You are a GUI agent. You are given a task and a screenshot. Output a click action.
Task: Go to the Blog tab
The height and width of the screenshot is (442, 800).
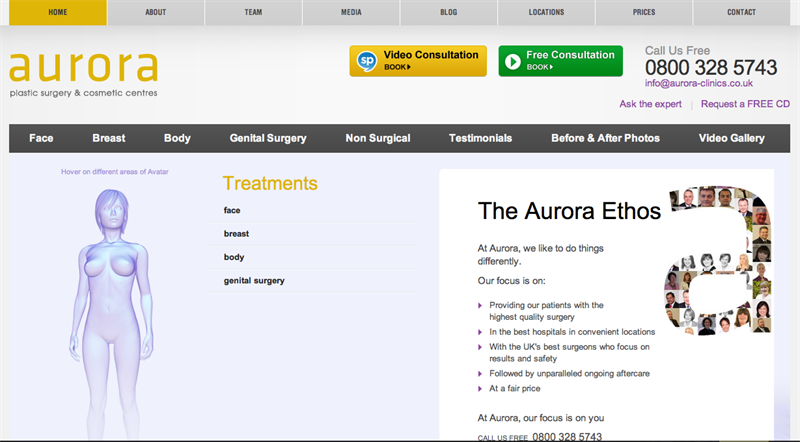click(449, 12)
